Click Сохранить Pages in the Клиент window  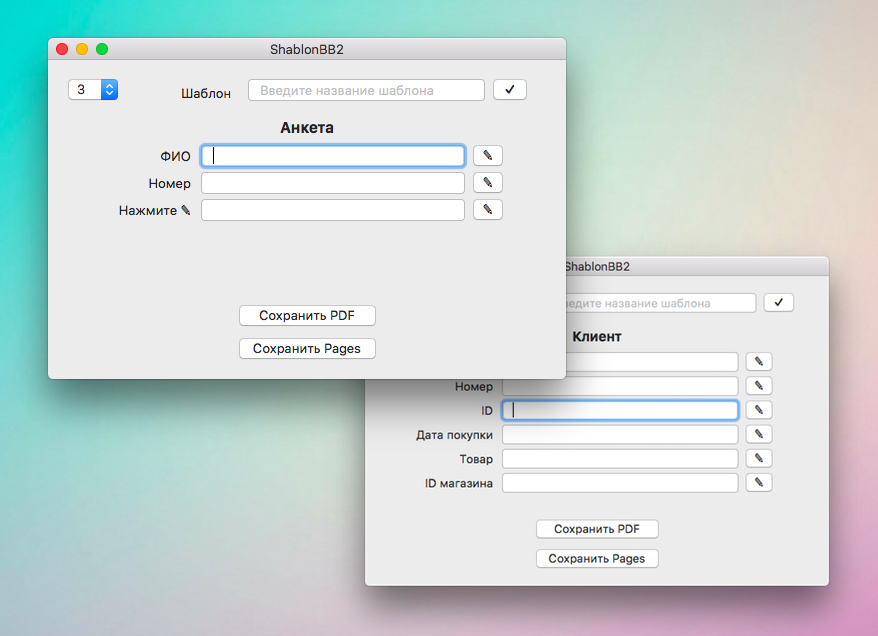597,559
